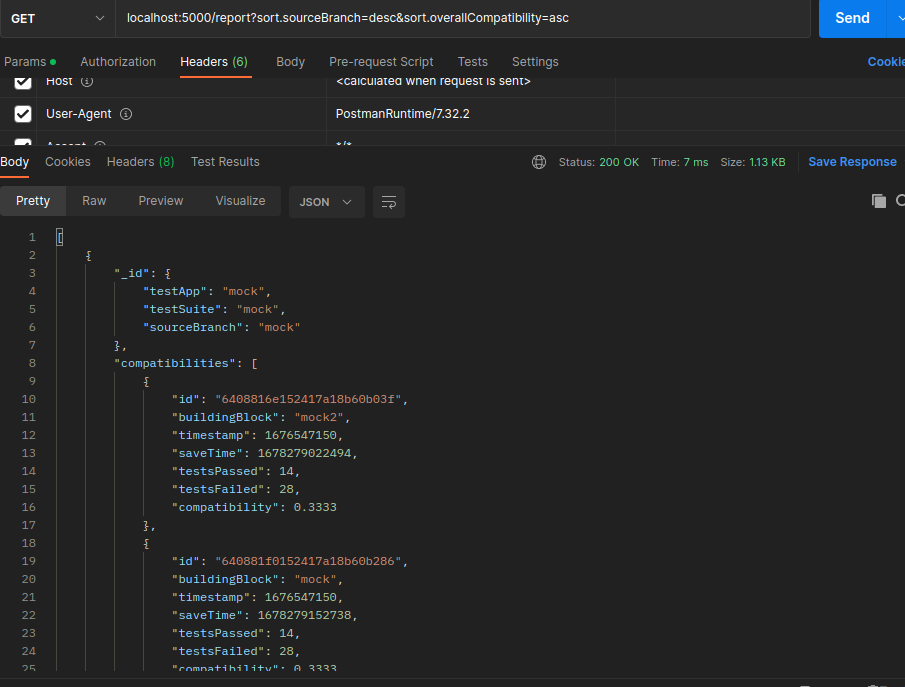Click the copy response icon

point(878,201)
